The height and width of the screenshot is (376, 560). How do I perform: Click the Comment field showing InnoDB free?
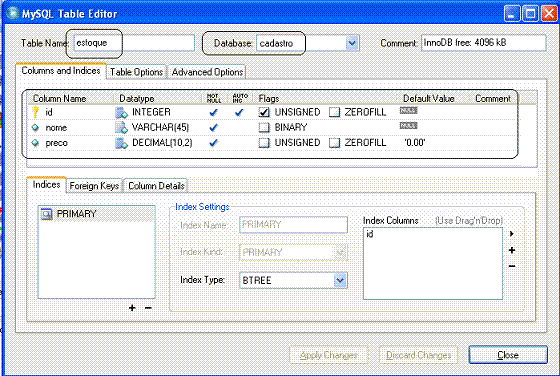[x=484, y=43]
